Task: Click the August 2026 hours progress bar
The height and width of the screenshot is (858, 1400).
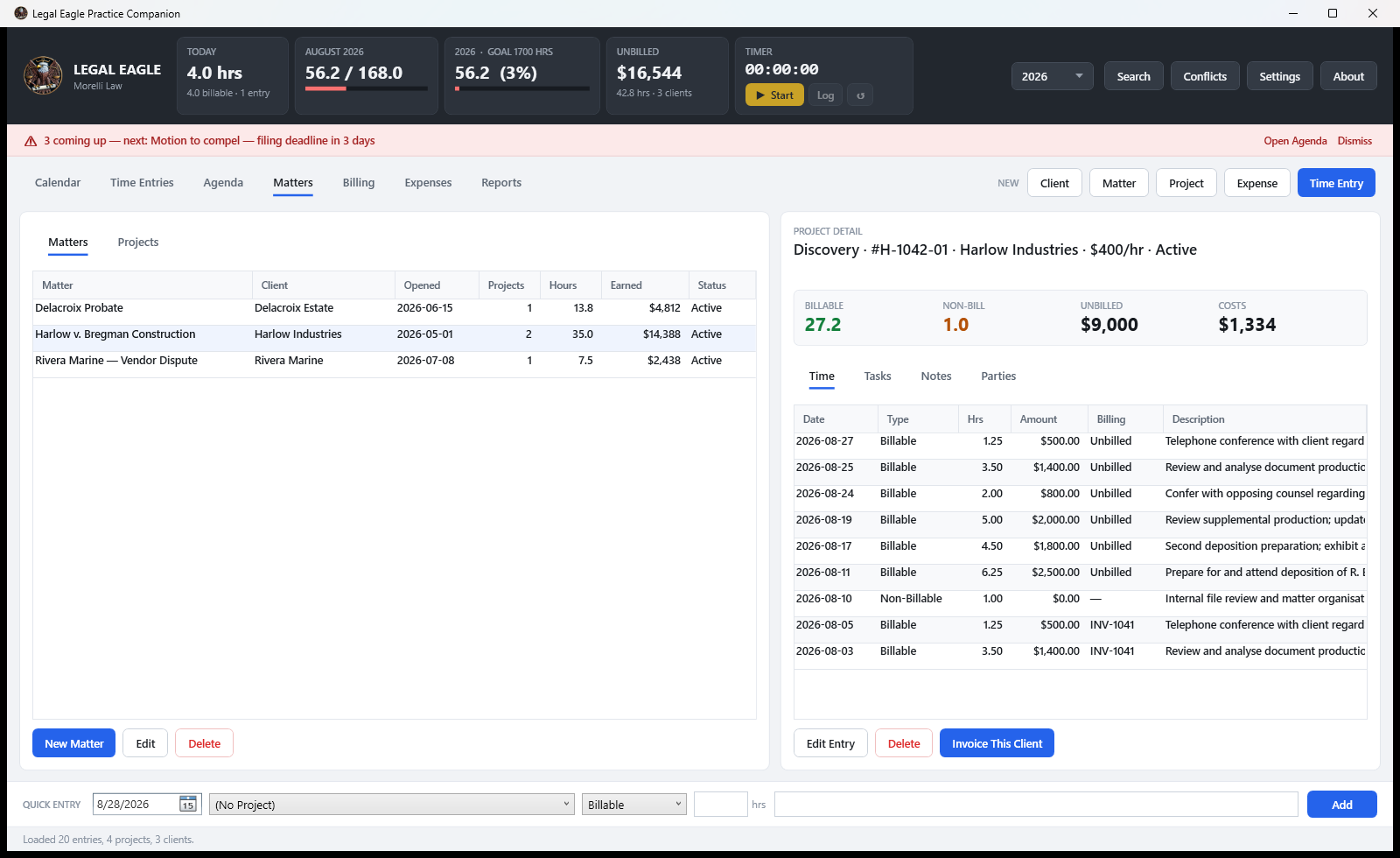Action: [x=366, y=88]
